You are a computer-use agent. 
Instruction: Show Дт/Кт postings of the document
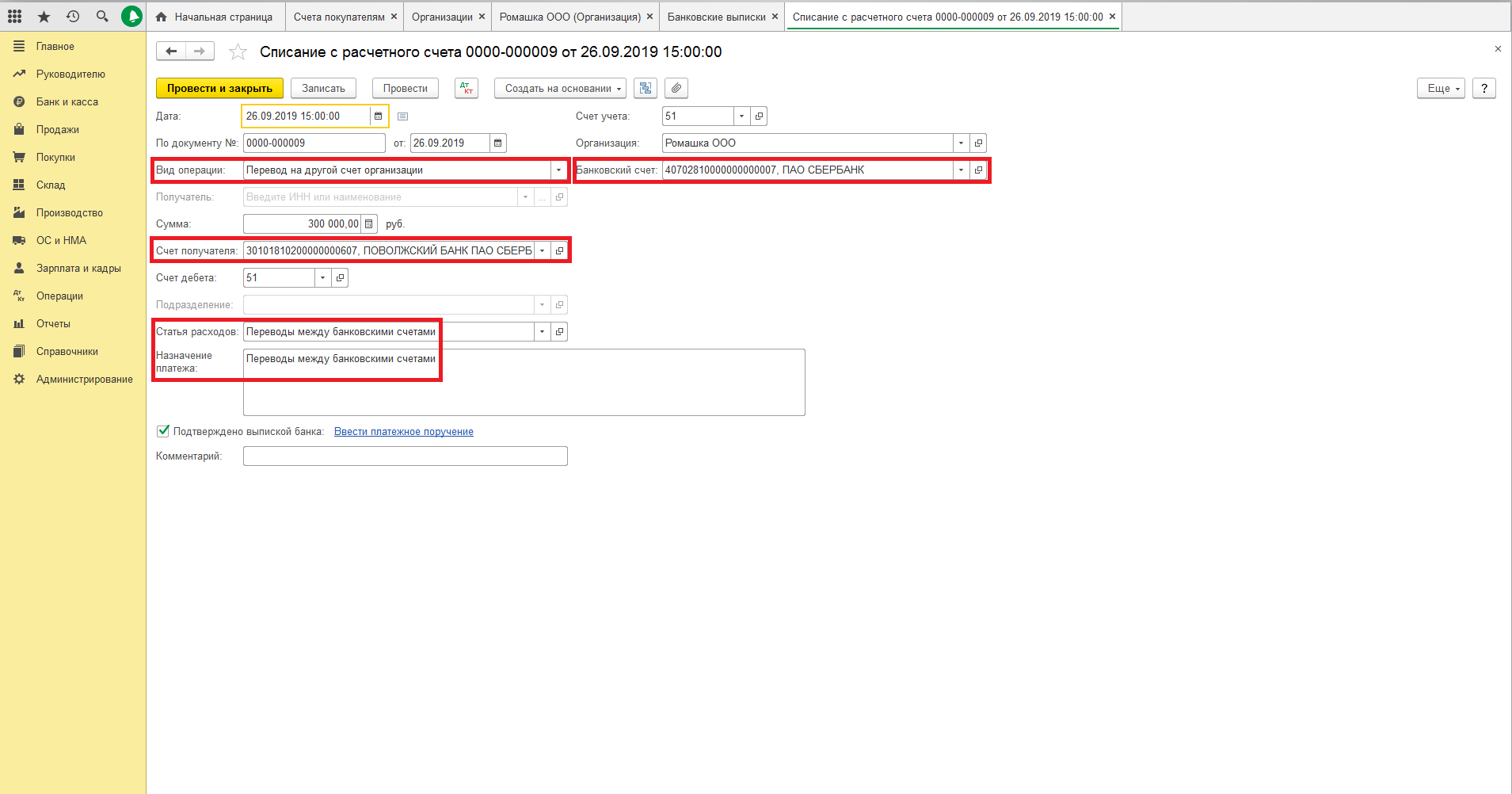(467, 88)
